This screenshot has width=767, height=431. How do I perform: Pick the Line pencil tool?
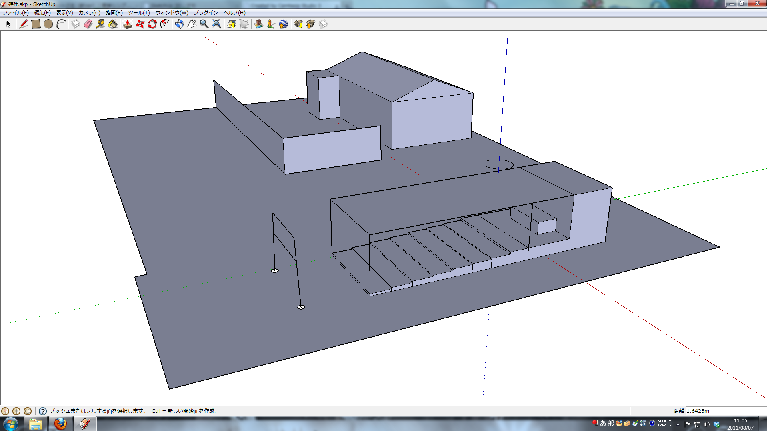click(22, 24)
